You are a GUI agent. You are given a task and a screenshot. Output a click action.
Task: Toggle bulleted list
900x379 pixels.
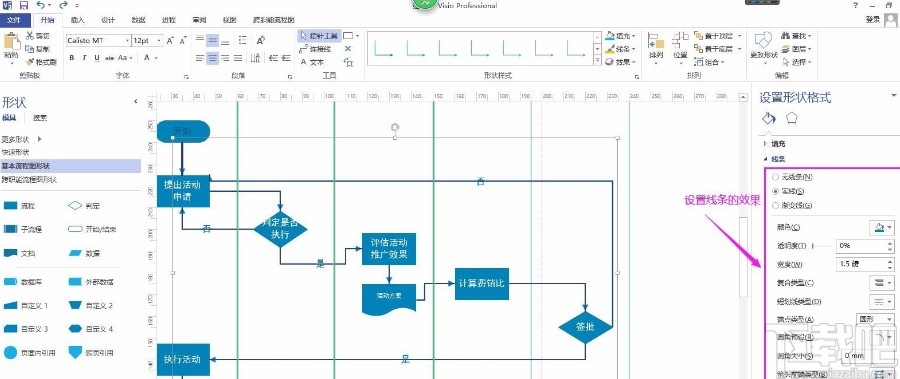coord(243,40)
